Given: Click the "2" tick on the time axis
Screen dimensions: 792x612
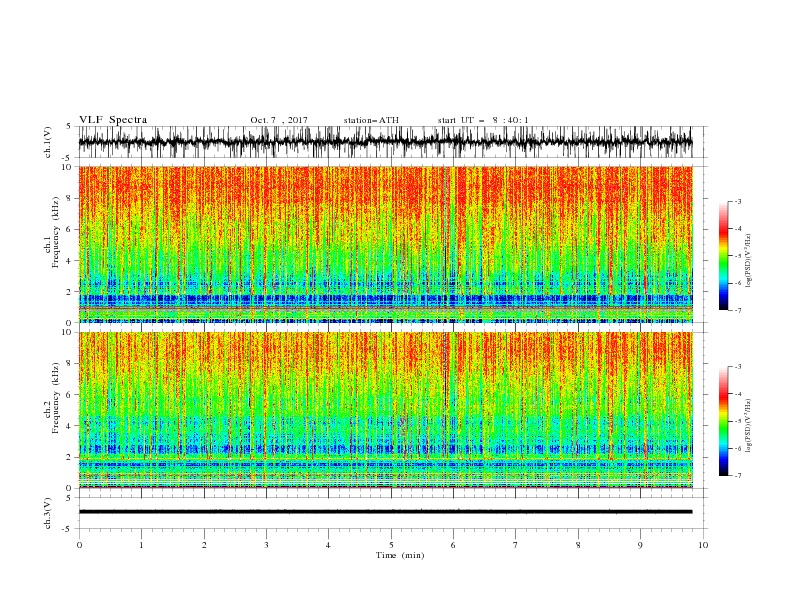Looking at the screenshot, I should [204, 545].
